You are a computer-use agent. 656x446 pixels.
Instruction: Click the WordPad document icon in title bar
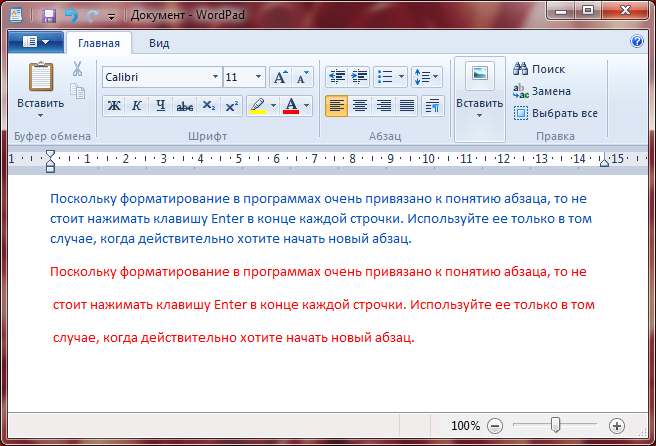pyautogui.click(x=16, y=15)
